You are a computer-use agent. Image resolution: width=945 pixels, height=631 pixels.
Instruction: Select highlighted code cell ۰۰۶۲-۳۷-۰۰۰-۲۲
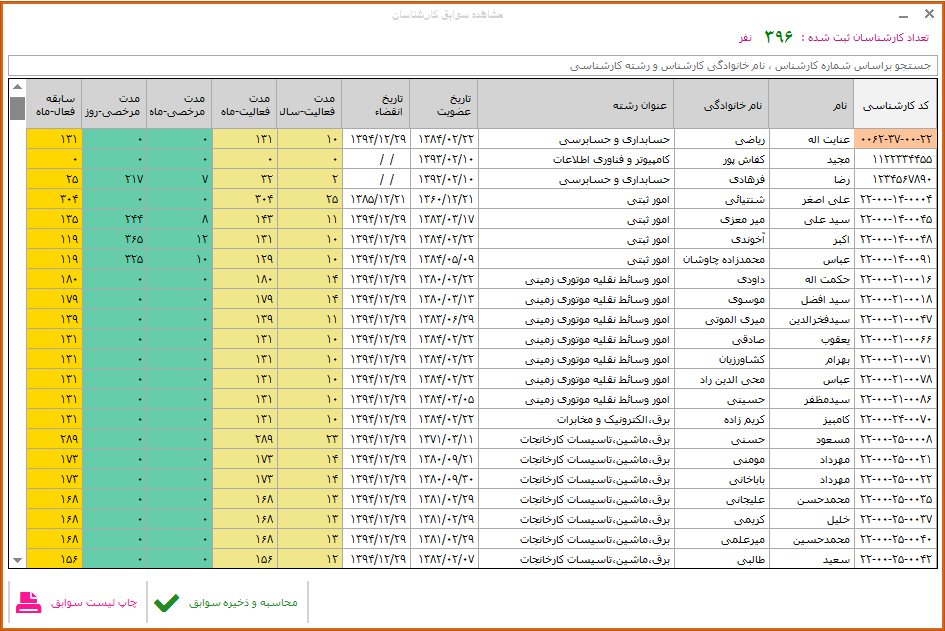click(x=896, y=139)
